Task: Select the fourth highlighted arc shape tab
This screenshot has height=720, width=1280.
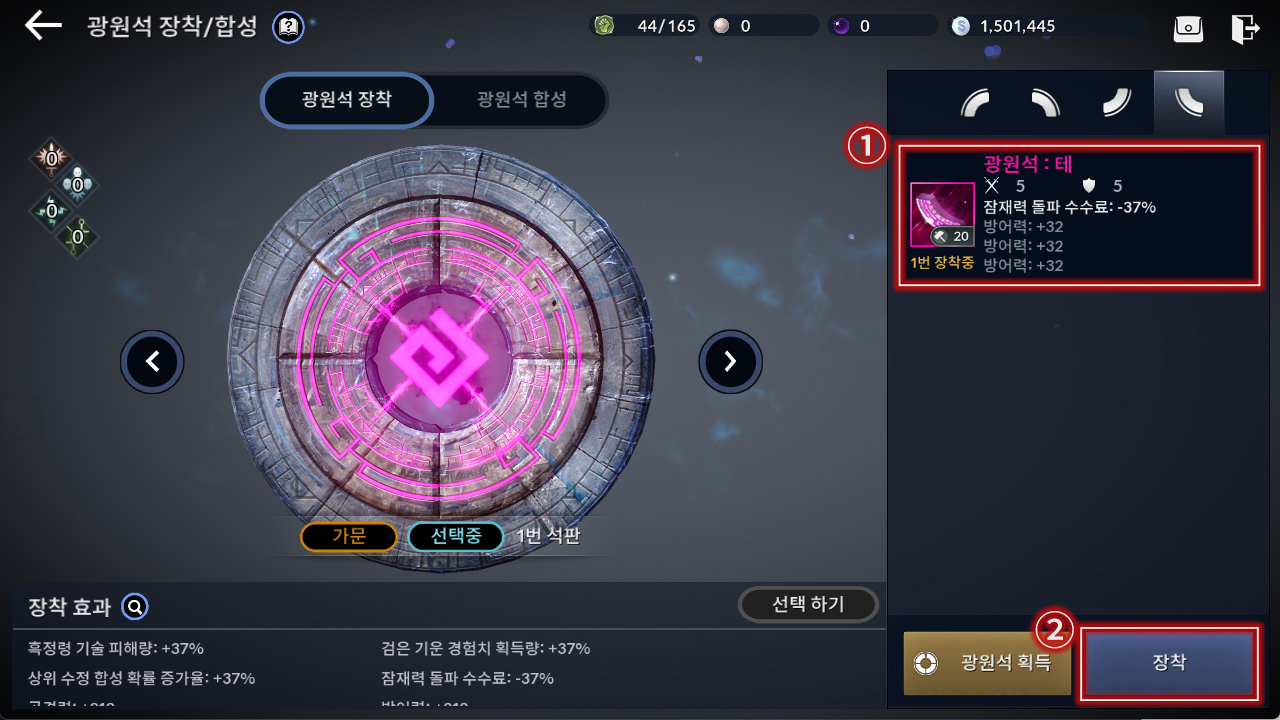Action: tap(1189, 103)
